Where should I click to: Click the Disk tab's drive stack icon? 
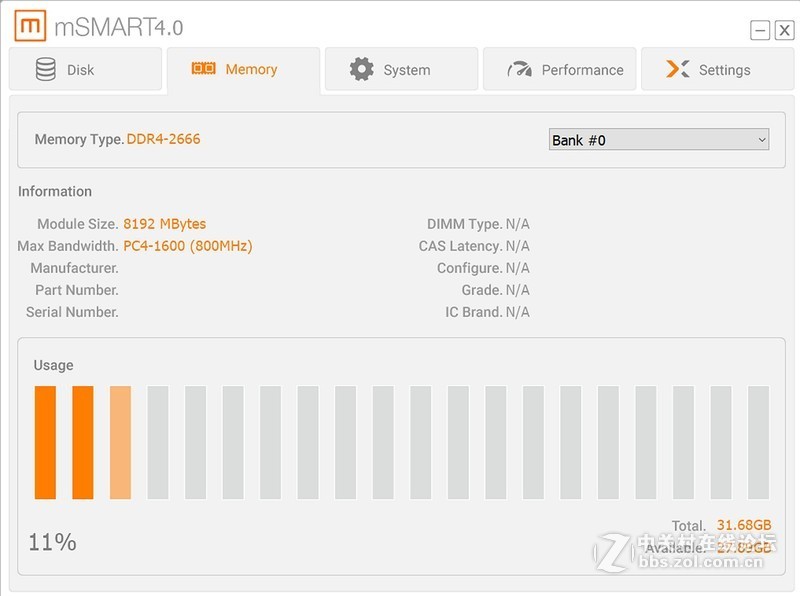pos(46,70)
